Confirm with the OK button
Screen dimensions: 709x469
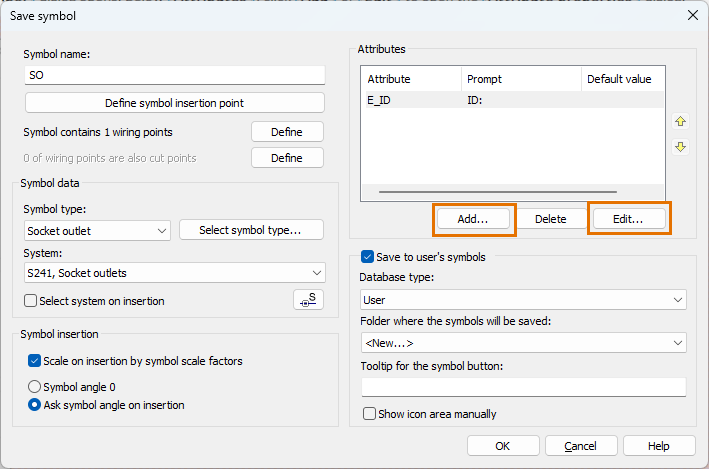coord(503,446)
